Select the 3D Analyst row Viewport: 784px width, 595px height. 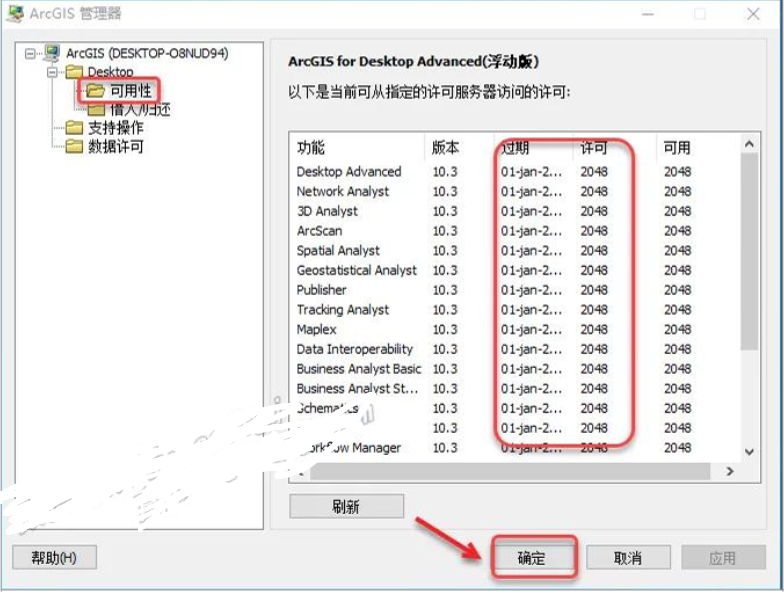point(515,212)
